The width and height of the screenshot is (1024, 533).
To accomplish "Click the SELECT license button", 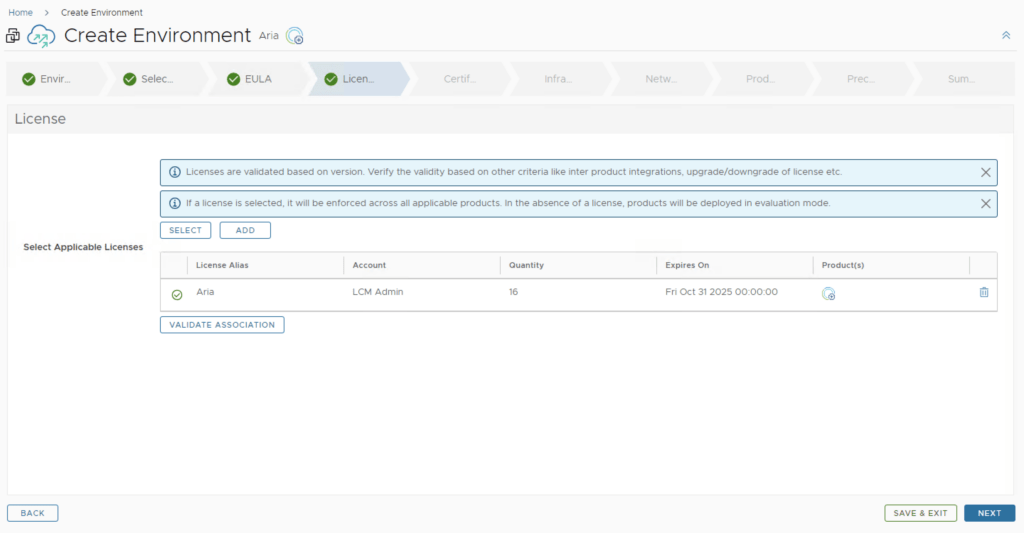I will click(185, 230).
